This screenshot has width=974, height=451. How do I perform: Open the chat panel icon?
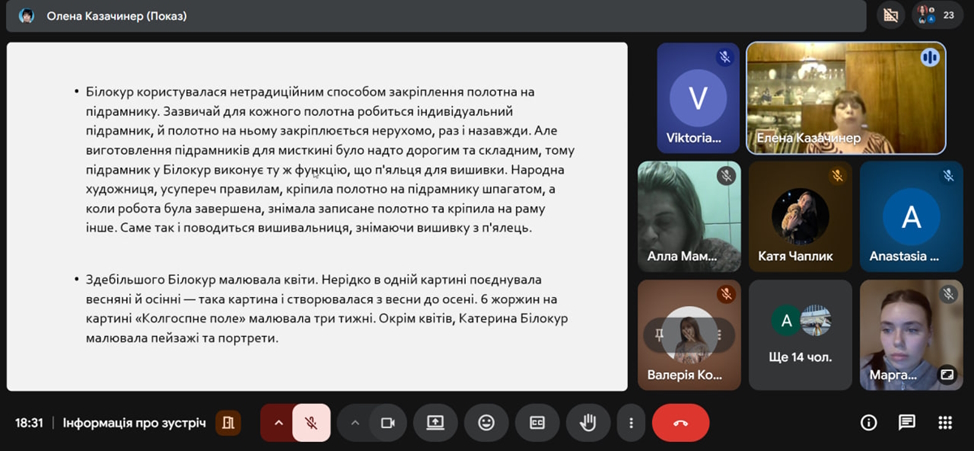pos(907,423)
